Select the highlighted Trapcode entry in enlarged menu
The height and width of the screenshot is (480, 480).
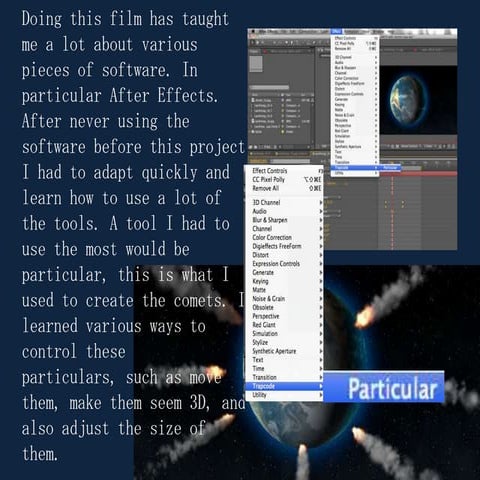tap(284, 386)
